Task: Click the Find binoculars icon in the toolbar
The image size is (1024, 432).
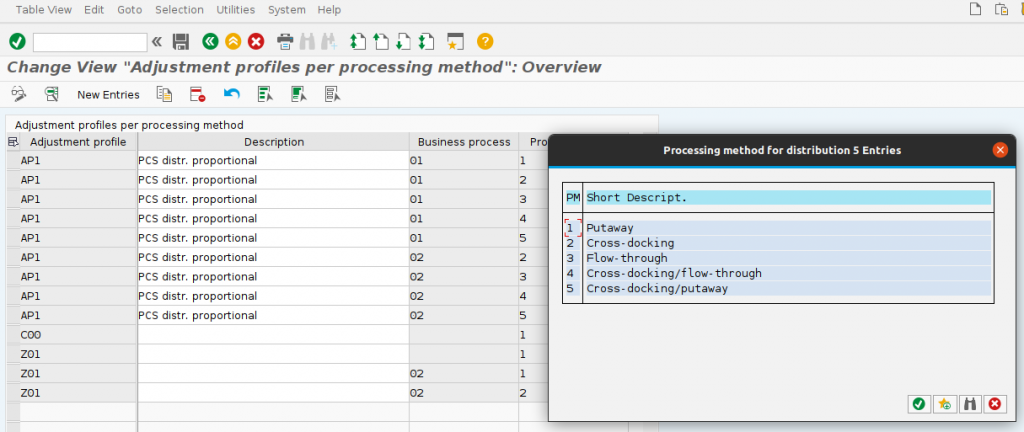Action: click(x=306, y=42)
